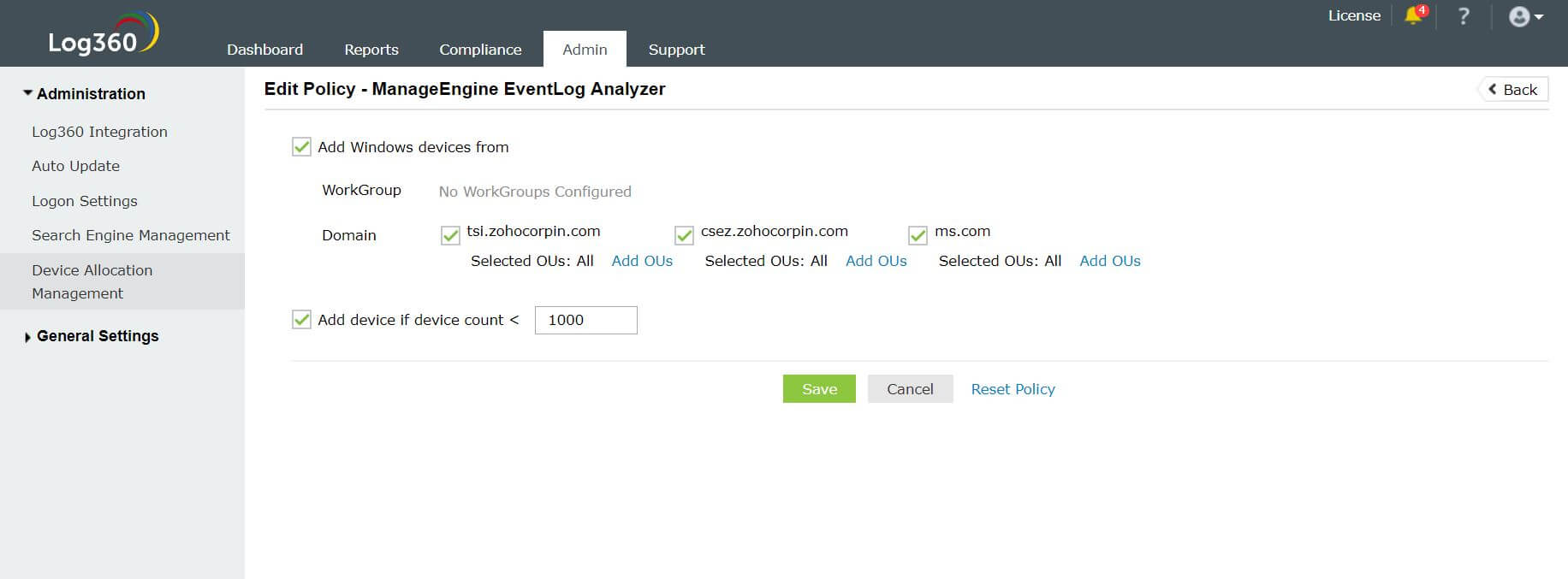Screen dimensions: 1568x579
Task: Click the help question mark icon
Action: pyautogui.click(x=1464, y=15)
